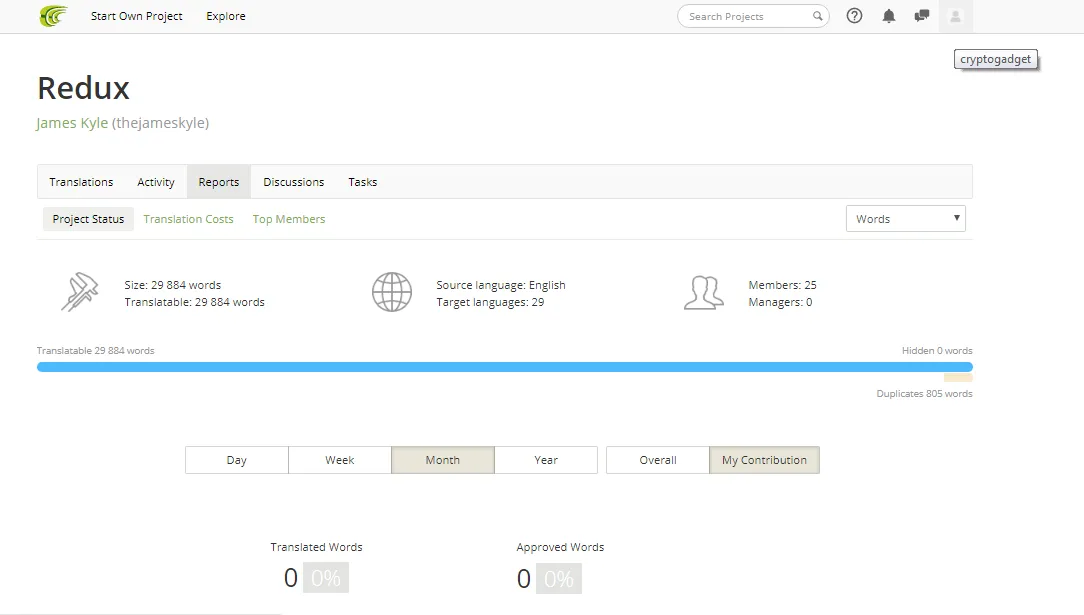
Task: Click the Approved Words 0% badge
Action: (559, 578)
